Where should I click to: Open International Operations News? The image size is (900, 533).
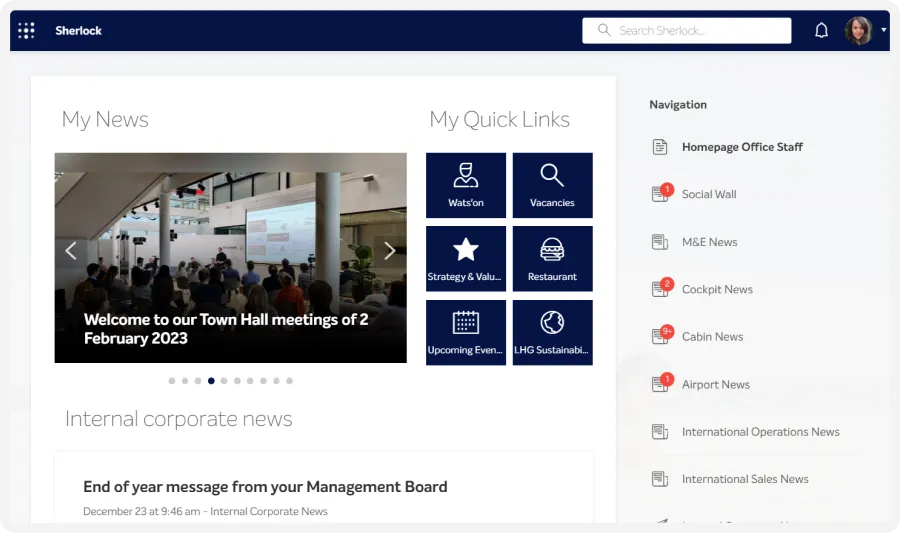coord(761,432)
